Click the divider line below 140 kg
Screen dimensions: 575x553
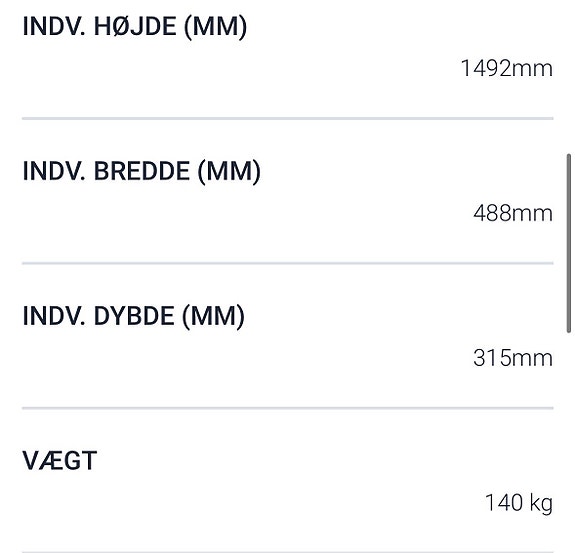point(288,551)
